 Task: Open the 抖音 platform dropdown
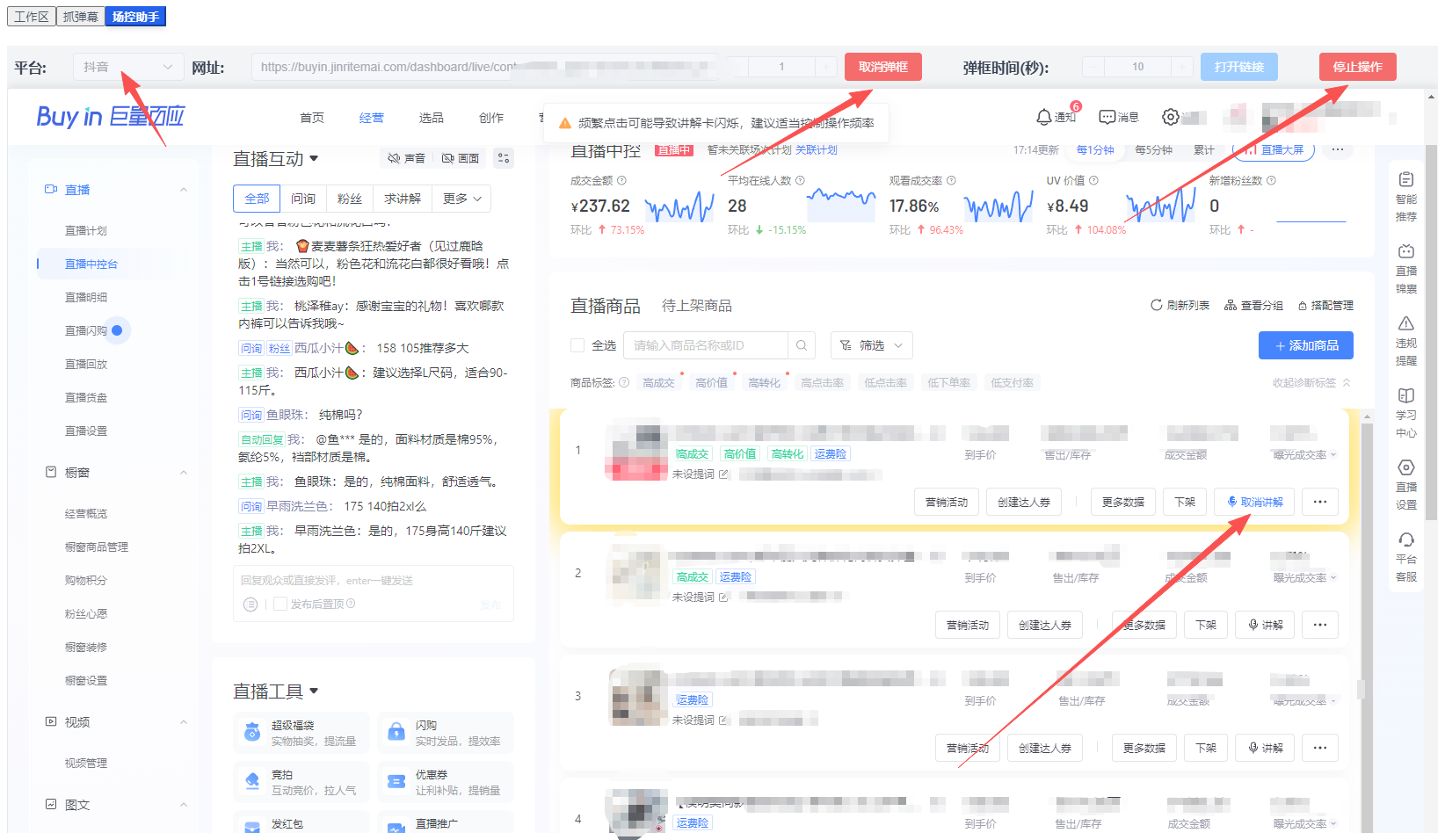tap(127, 66)
